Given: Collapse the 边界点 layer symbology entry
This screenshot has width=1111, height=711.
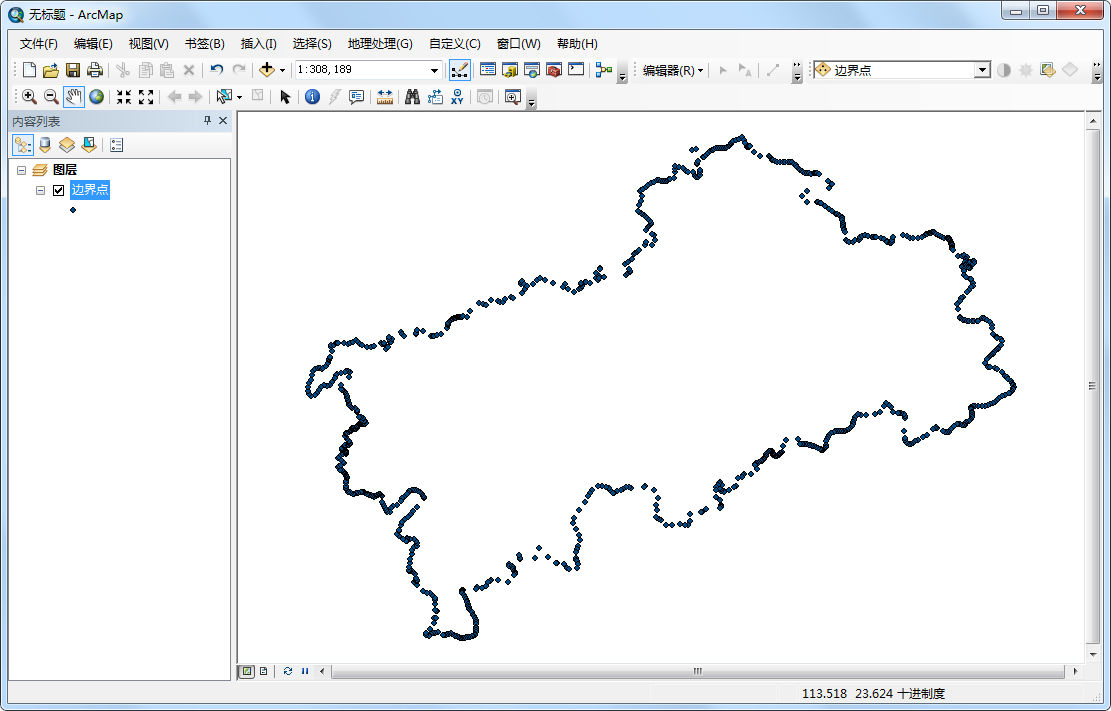Looking at the screenshot, I should point(40,188).
